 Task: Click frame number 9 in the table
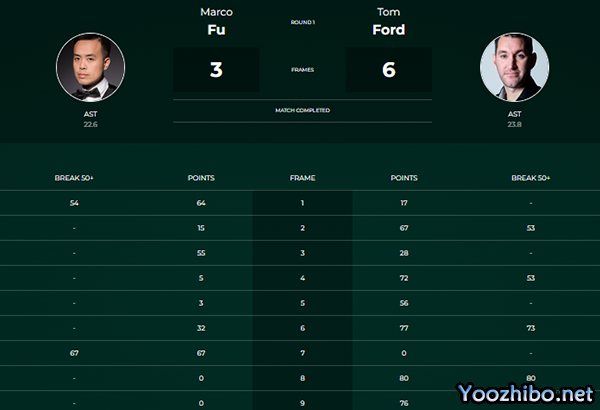[302, 402]
